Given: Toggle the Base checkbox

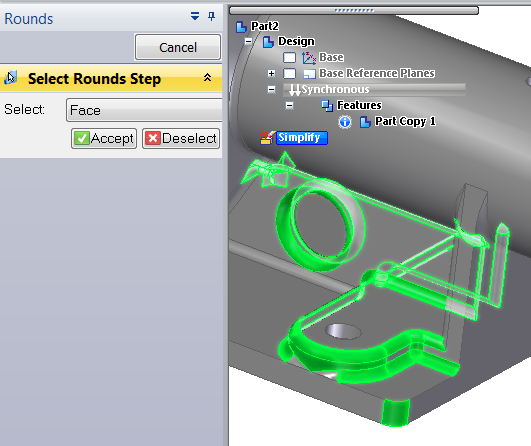Looking at the screenshot, I should pyautogui.click(x=289, y=58).
